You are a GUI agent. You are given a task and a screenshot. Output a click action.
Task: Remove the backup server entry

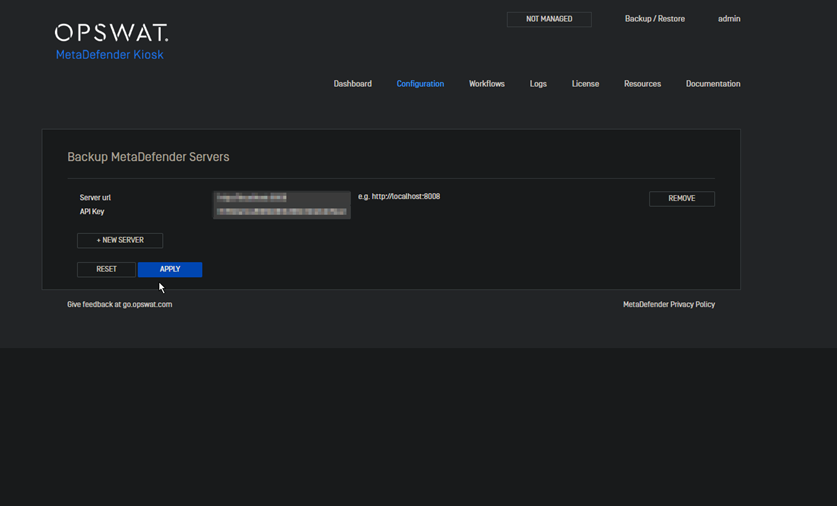coord(682,199)
